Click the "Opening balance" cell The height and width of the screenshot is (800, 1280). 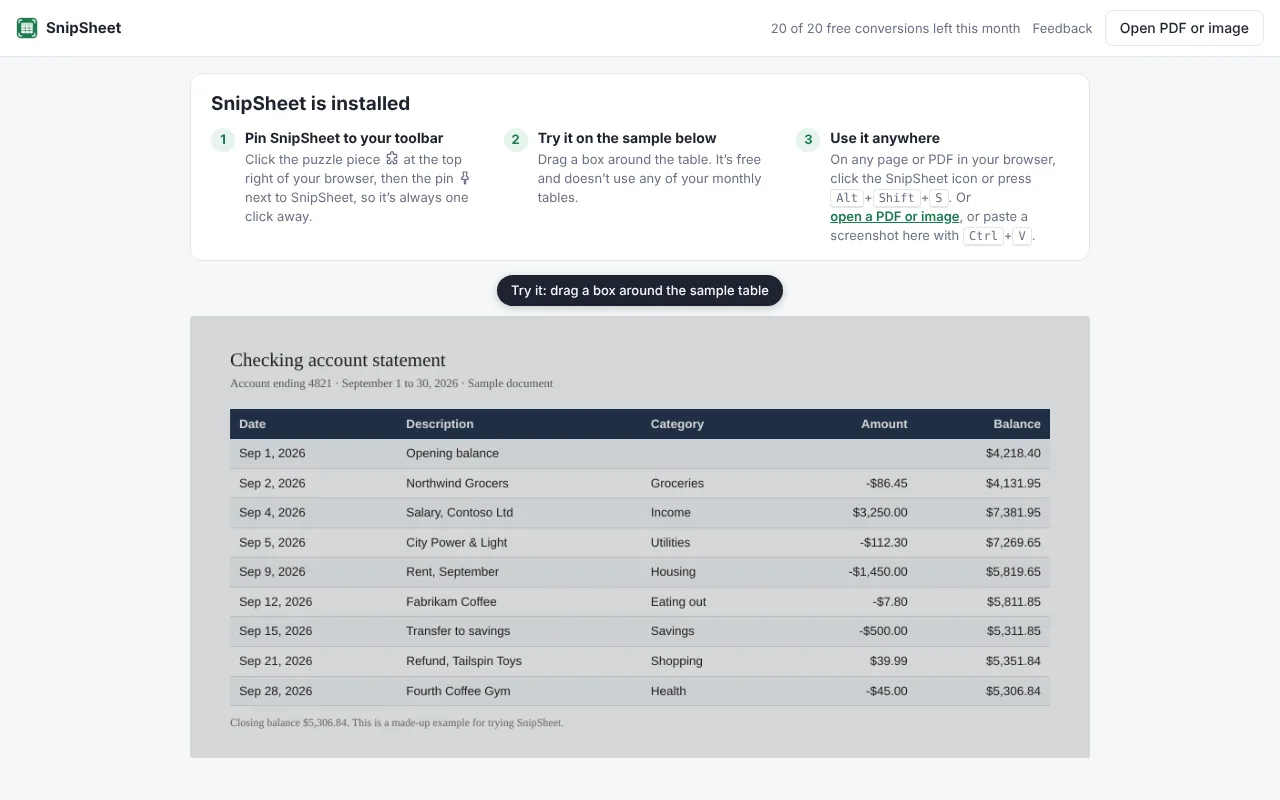coord(452,453)
